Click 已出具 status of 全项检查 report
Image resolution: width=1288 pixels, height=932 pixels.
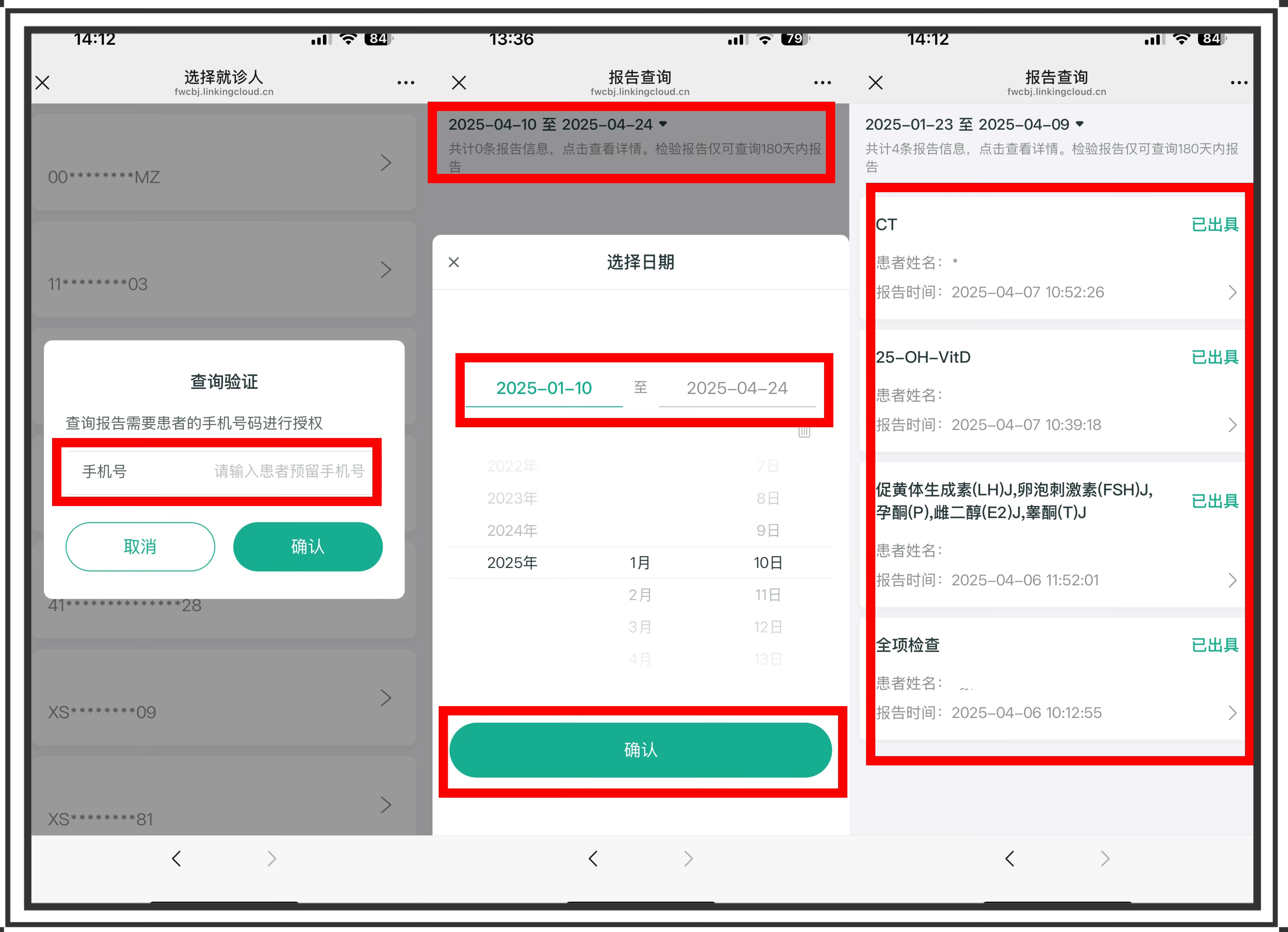pos(1215,645)
